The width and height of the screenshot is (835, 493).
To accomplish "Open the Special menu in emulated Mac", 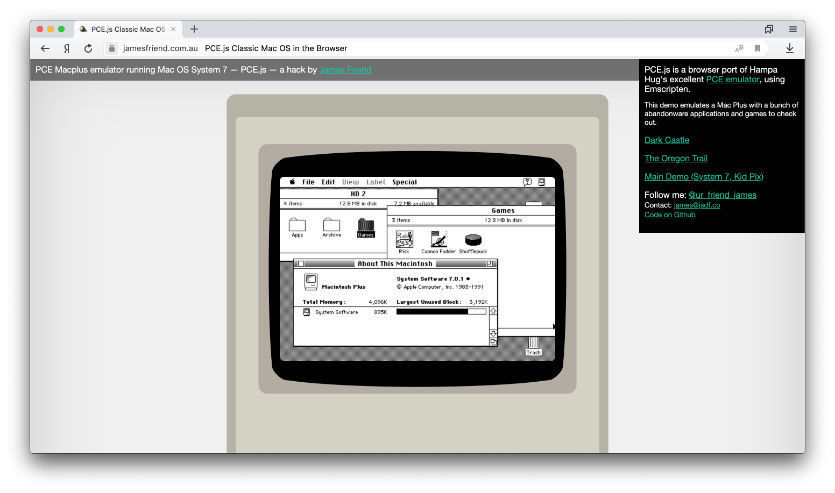I will (x=405, y=182).
